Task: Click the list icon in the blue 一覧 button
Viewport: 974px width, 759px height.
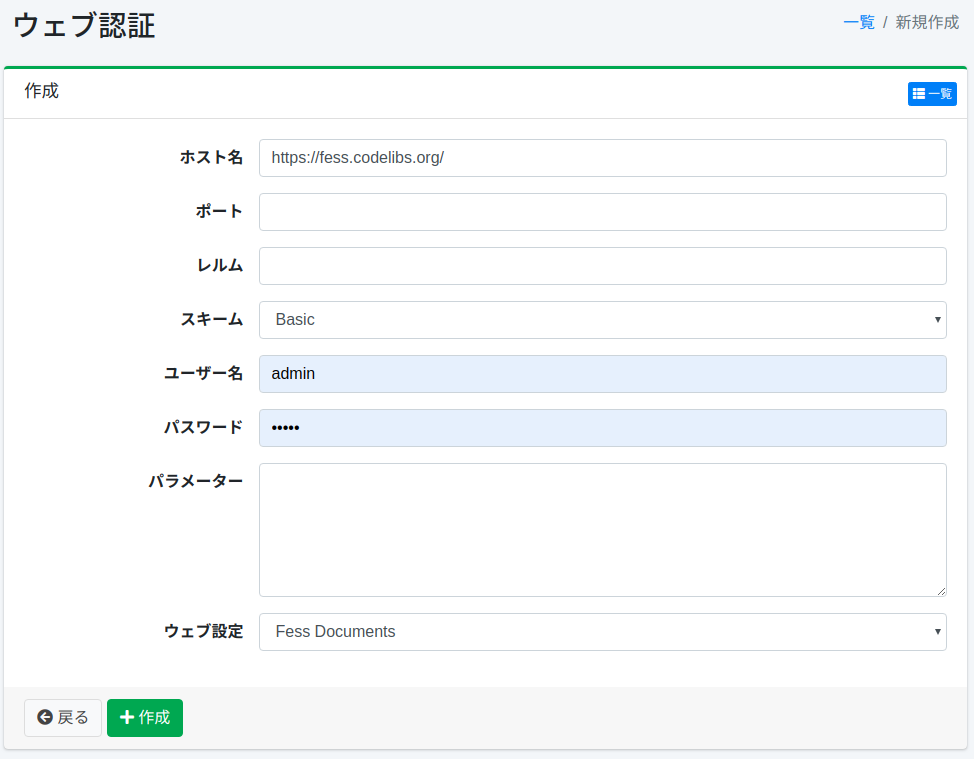Action: coord(919,94)
